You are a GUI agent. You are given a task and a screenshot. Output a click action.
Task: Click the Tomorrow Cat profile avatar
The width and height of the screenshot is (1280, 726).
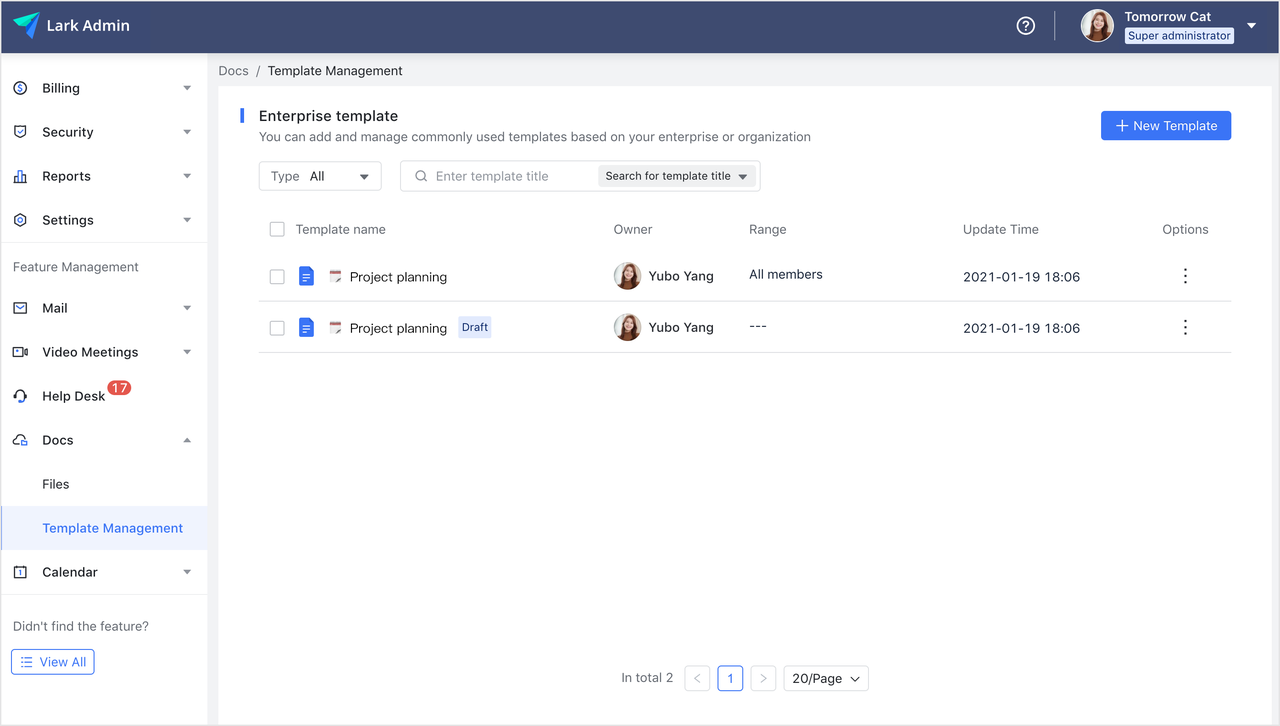click(1097, 26)
